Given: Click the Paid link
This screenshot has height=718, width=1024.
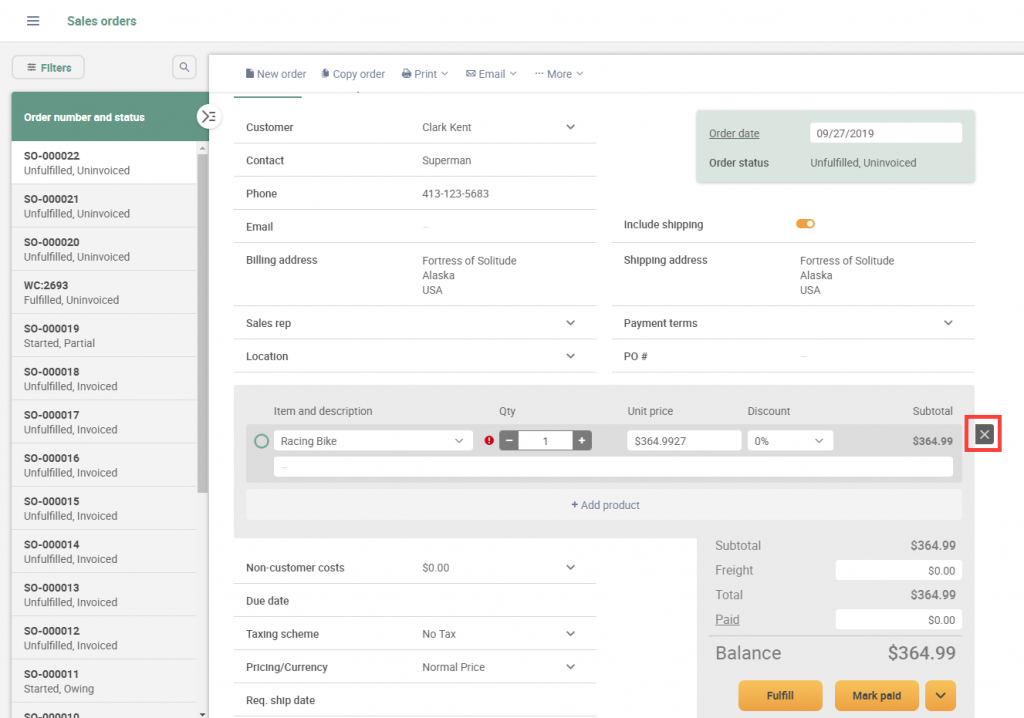Looking at the screenshot, I should click(x=727, y=619).
